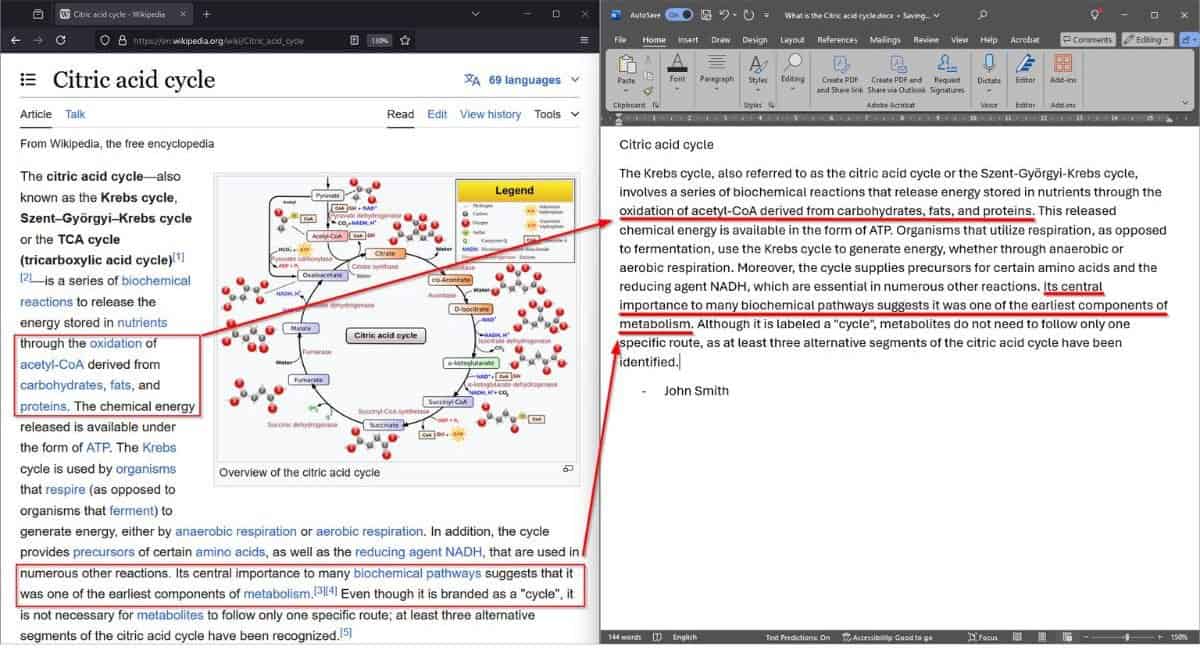1200x648 pixels.
Task: Open the Paragraph group icon
Action: click(716, 62)
